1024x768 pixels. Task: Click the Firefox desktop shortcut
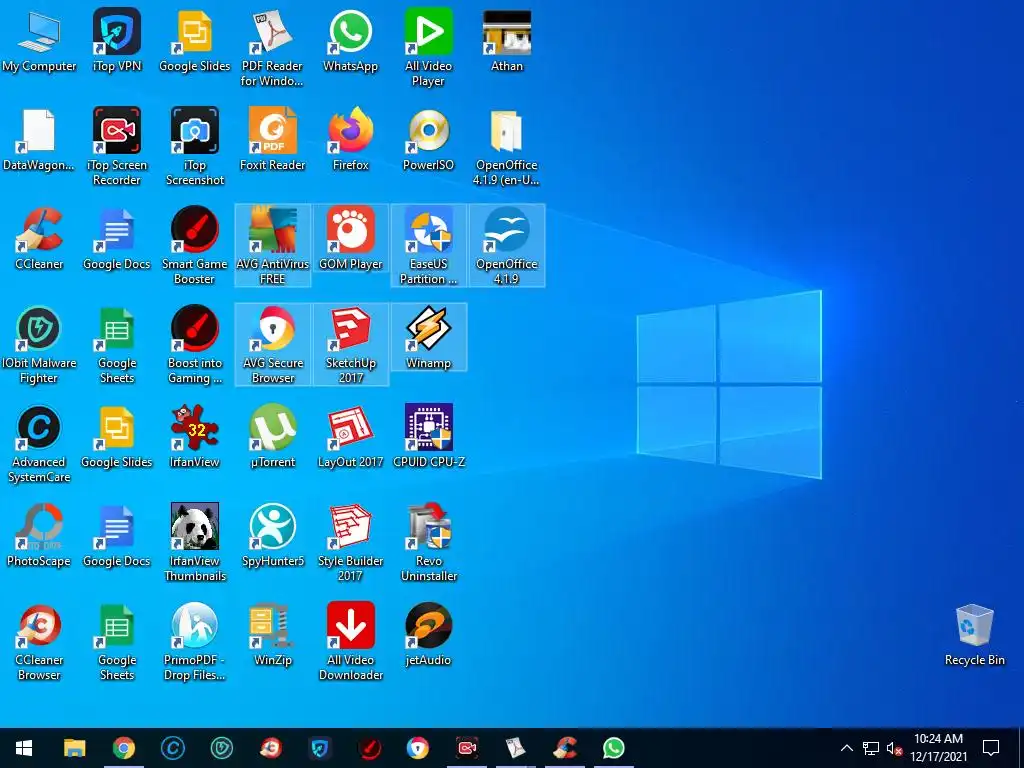point(351,140)
